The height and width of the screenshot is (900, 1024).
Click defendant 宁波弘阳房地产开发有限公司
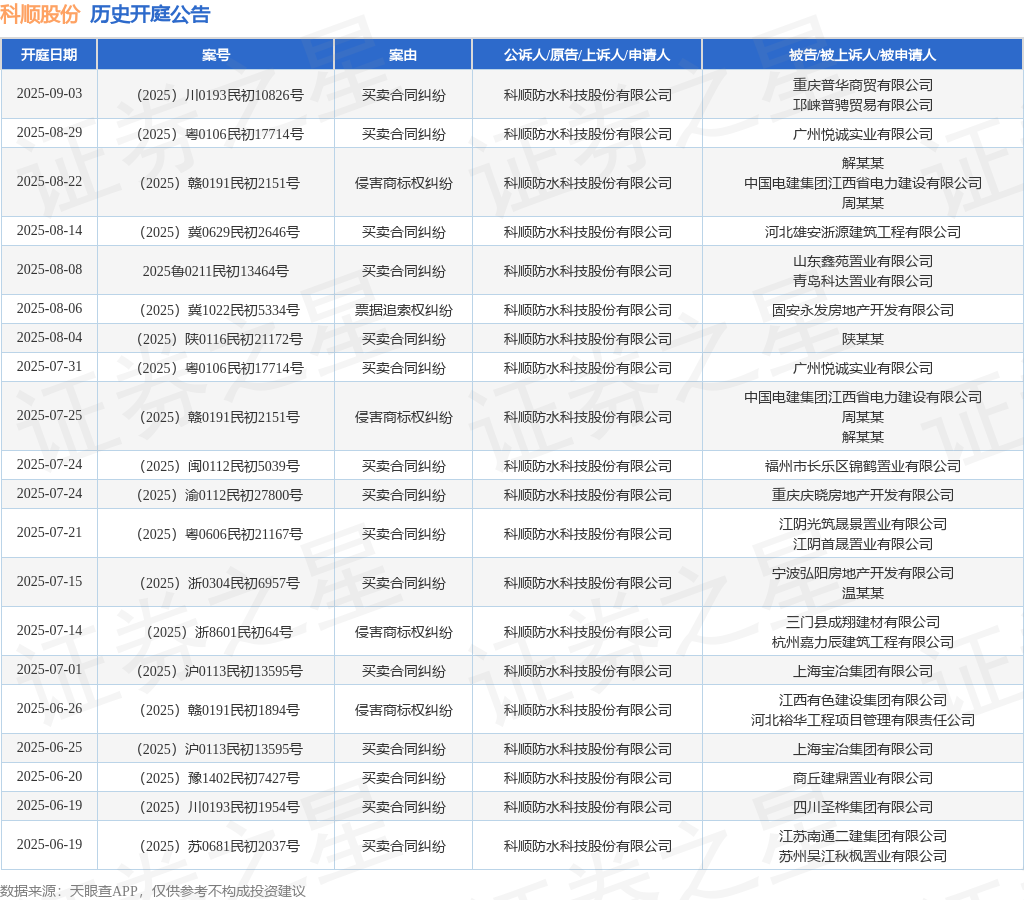tap(863, 573)
